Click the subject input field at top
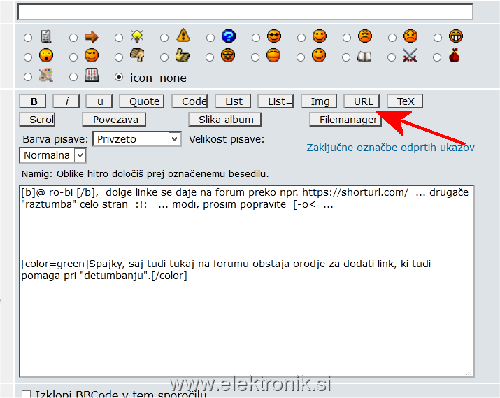 coord(245,12)
